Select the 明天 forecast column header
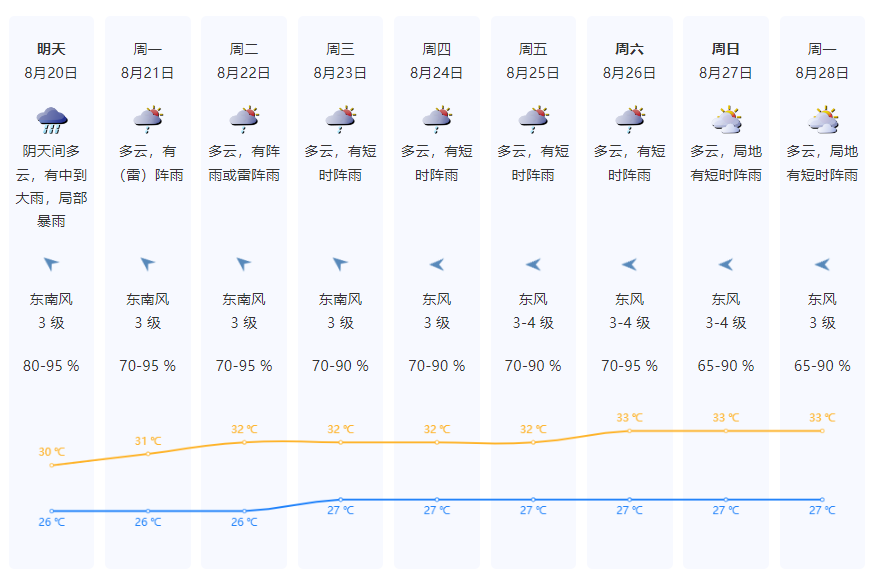The width and height of the screenshot is (878, 578). (x=51, y=48)
